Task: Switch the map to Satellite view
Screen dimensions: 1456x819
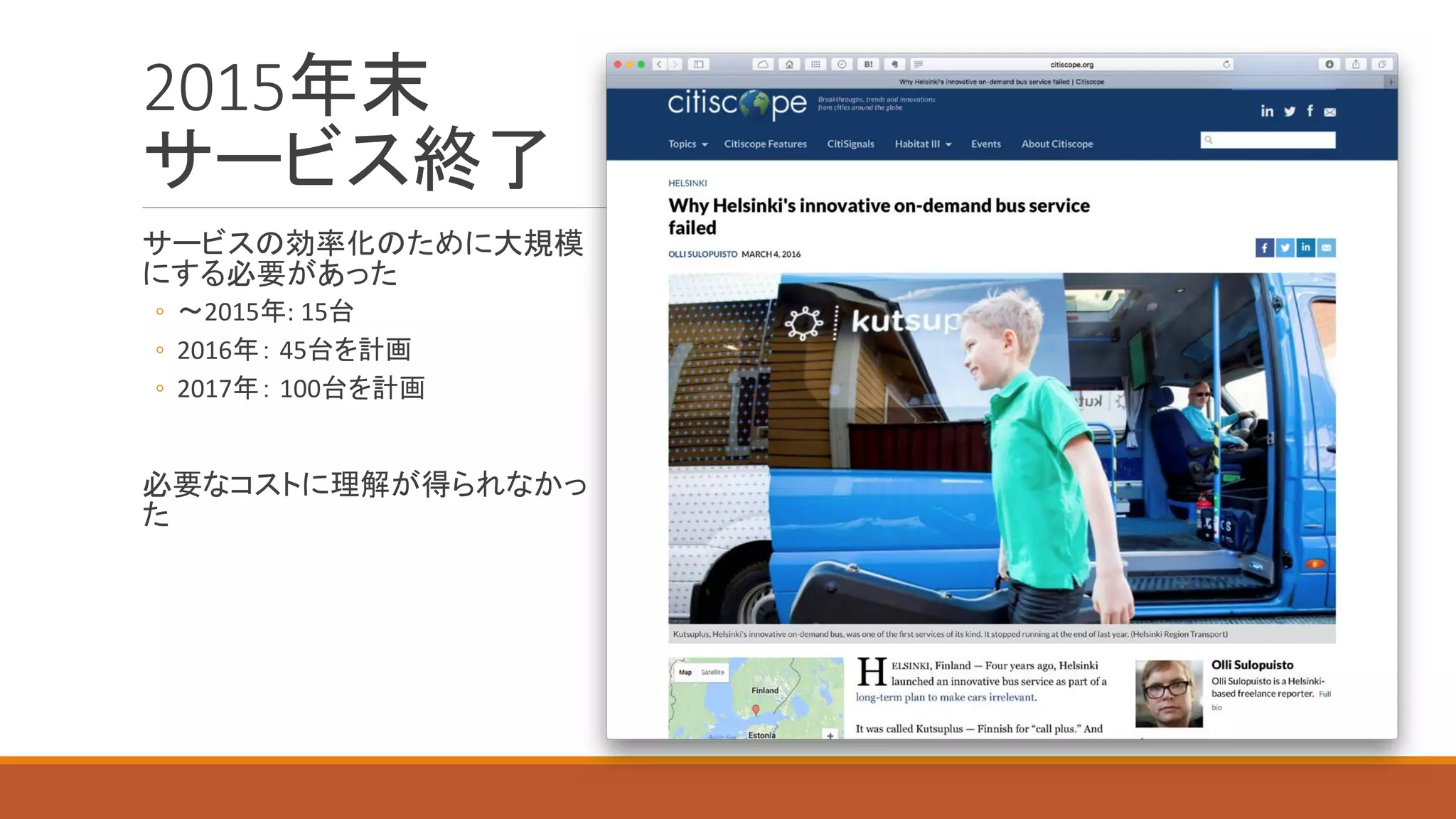Action: pos(712,672)
